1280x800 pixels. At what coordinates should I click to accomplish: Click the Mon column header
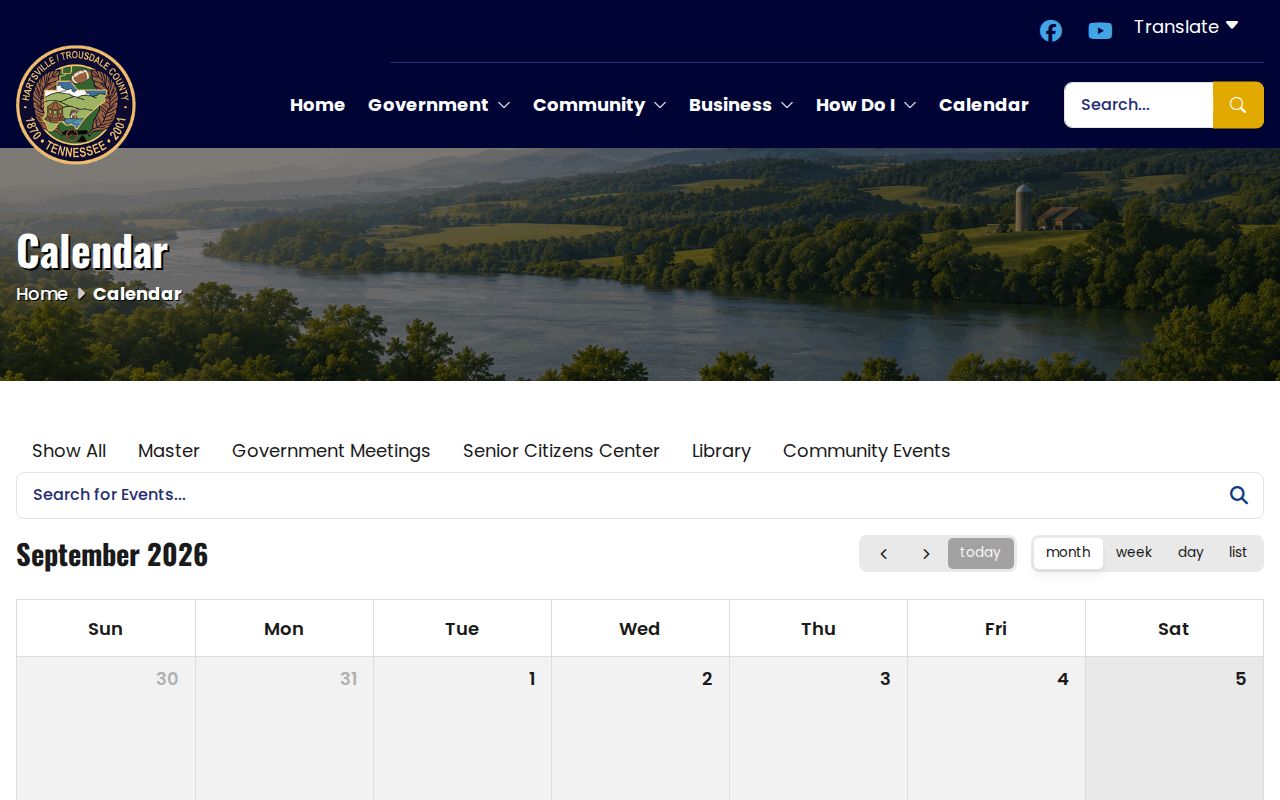[x=284, y=629]
